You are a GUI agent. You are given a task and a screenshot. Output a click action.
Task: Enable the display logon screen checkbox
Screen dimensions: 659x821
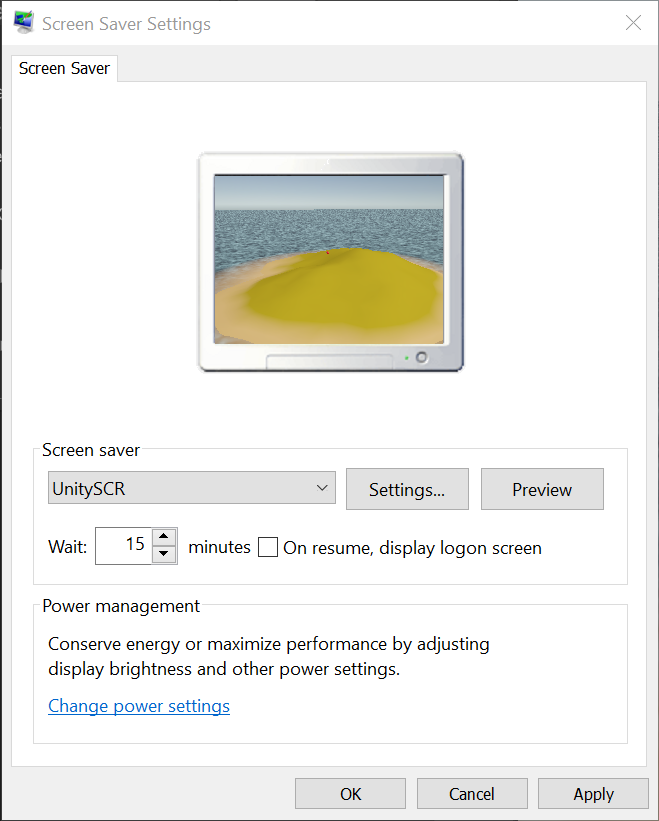[268, 547]
